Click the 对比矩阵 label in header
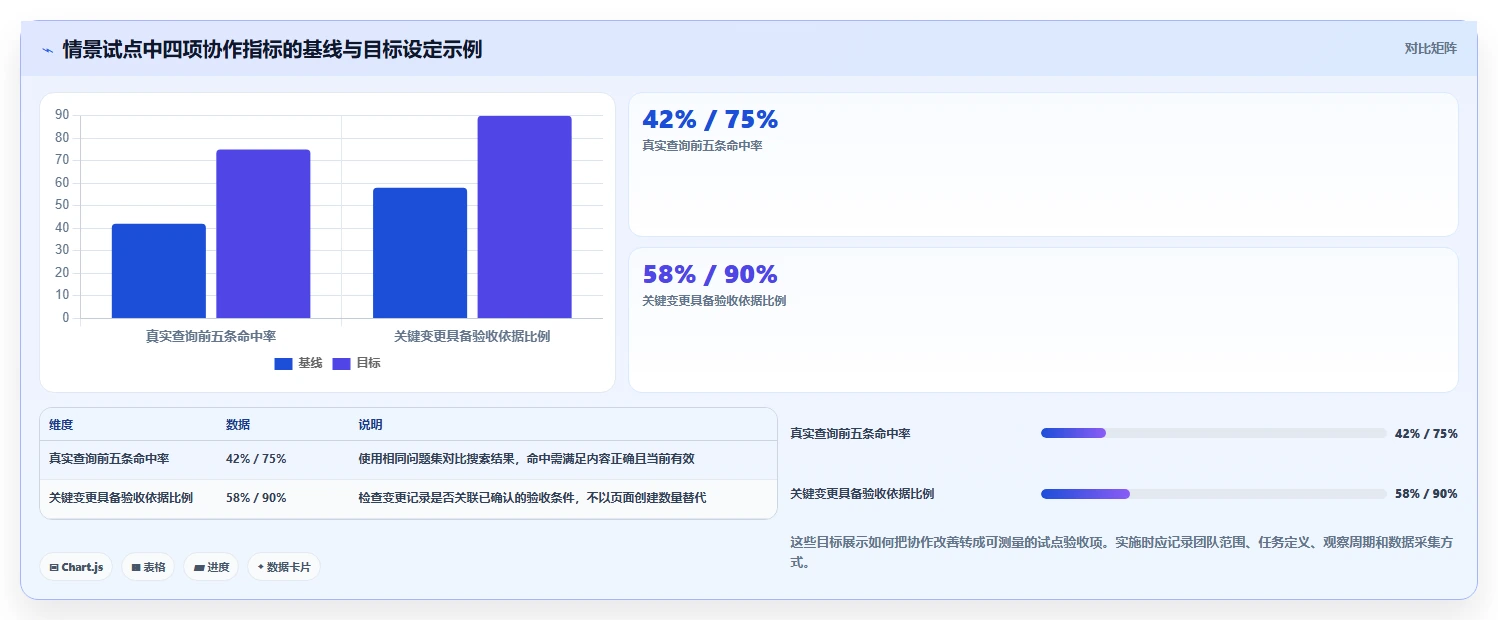The height and width of the screenshot is (620, 1498). 1431,48
